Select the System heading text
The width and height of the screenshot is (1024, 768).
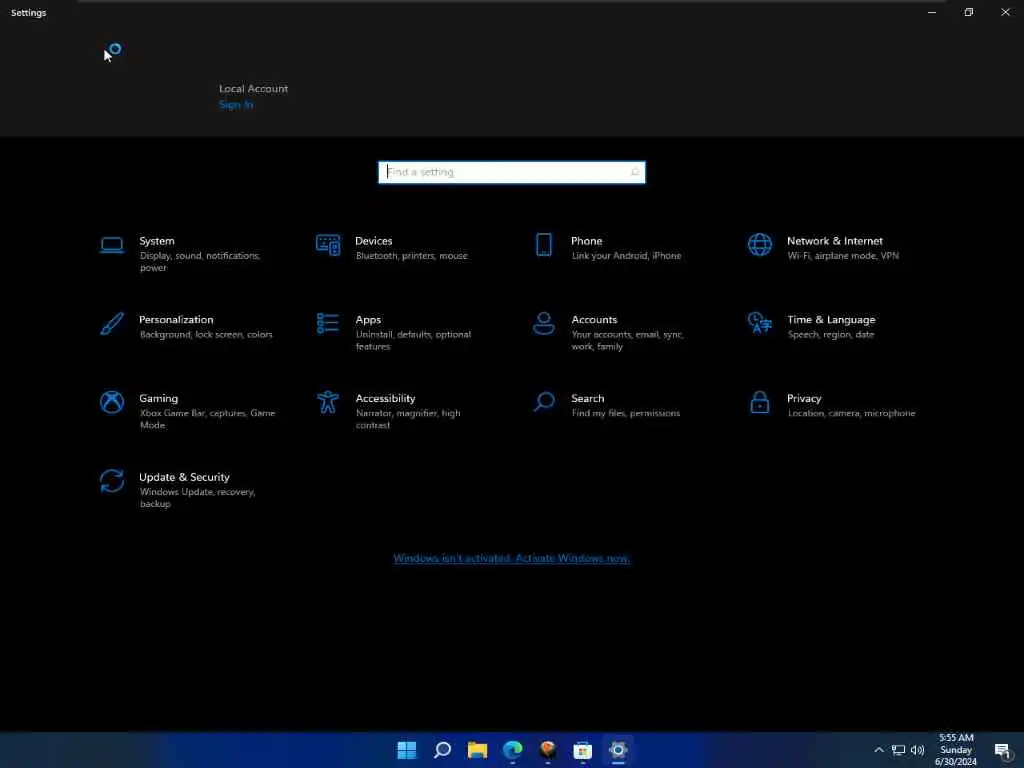point(157,241)
